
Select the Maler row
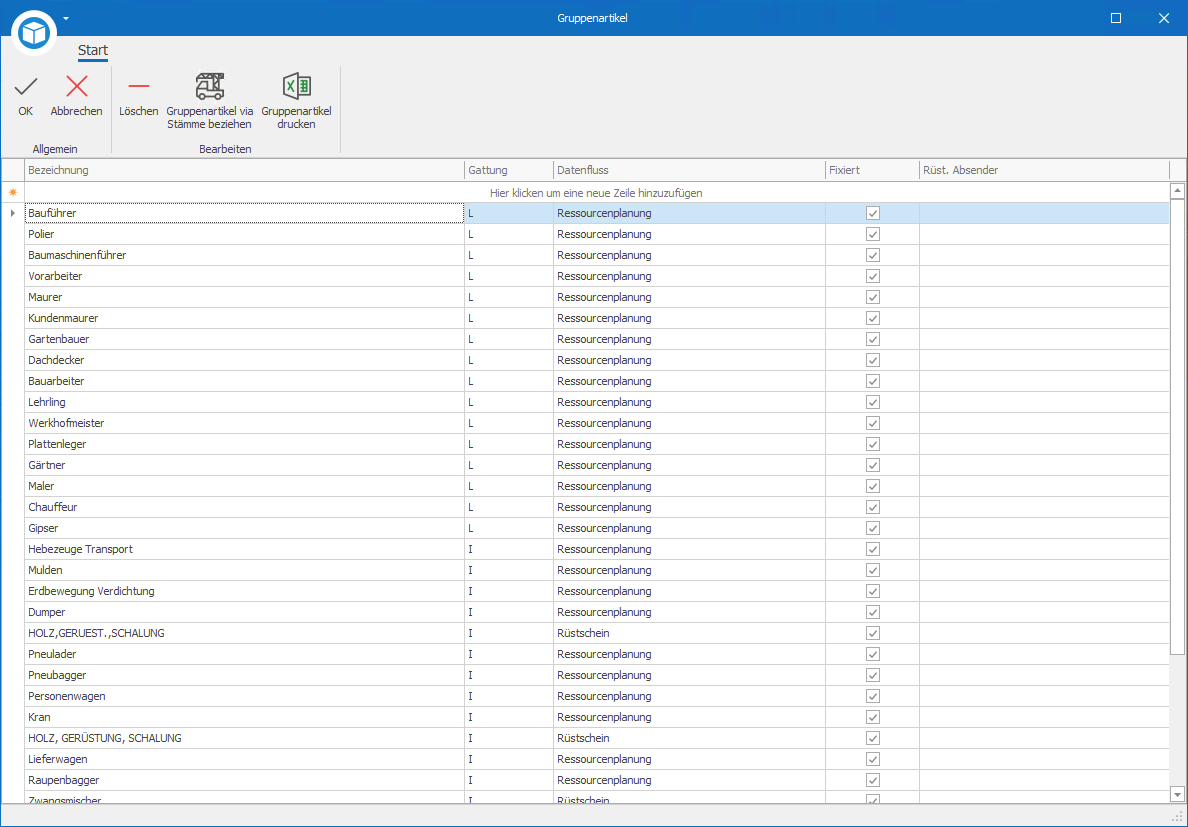597,486
